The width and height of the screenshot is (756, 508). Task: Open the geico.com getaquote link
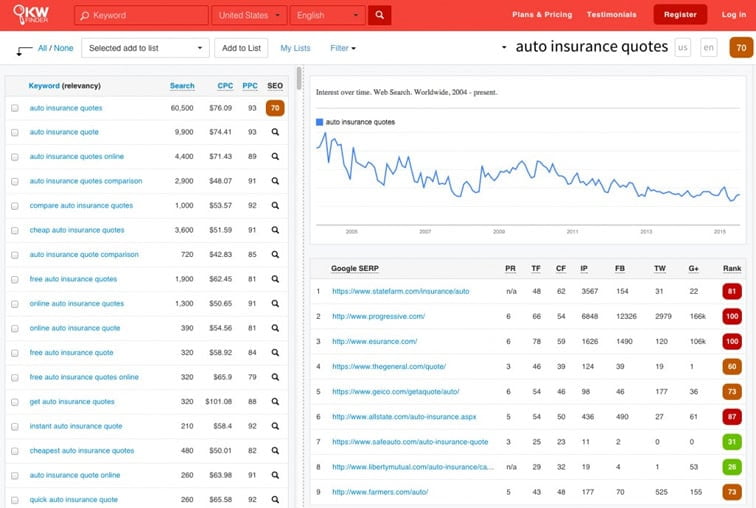click(x=395, y=392)
